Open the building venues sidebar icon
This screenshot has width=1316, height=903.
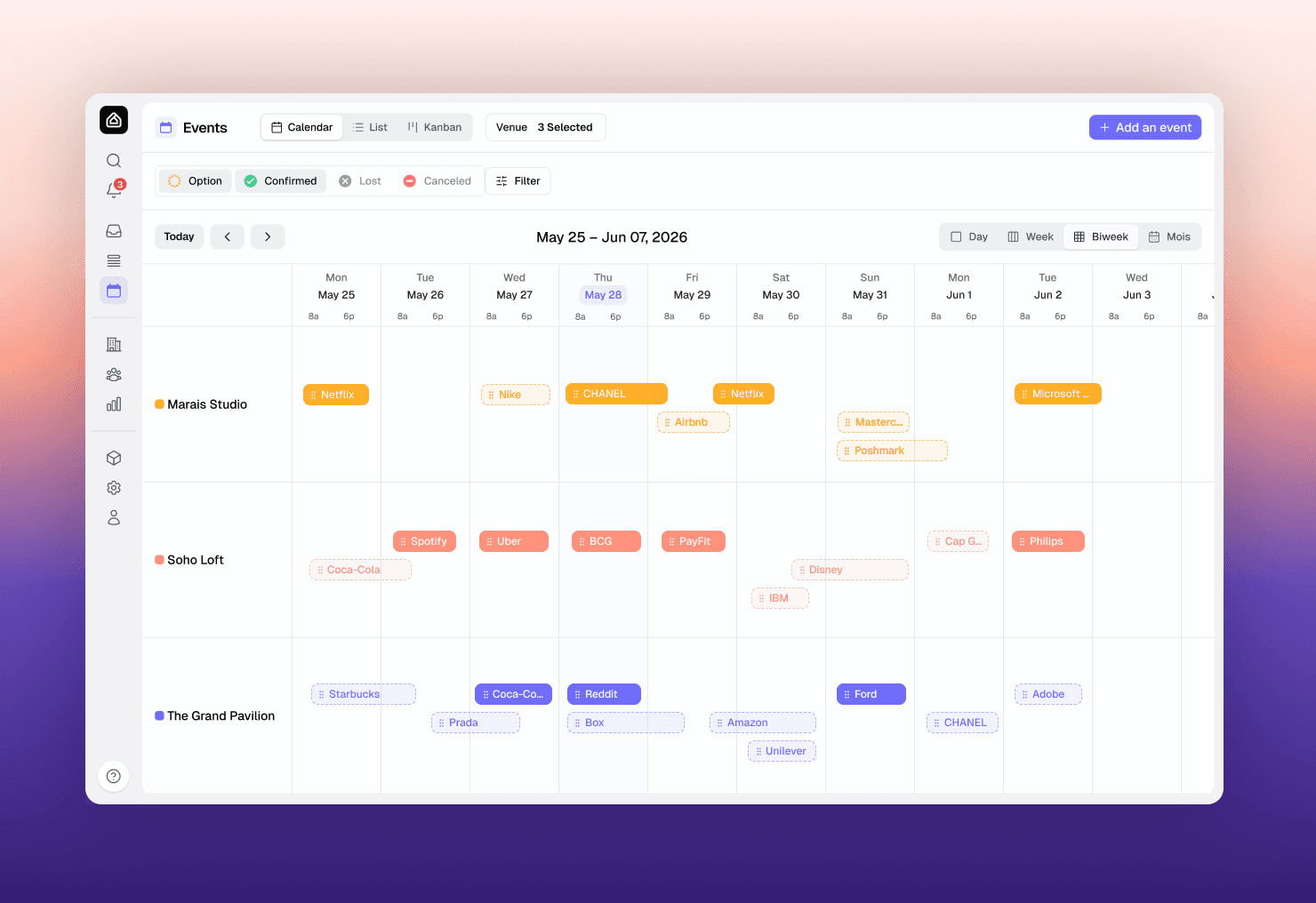click(x=114, y=345)
